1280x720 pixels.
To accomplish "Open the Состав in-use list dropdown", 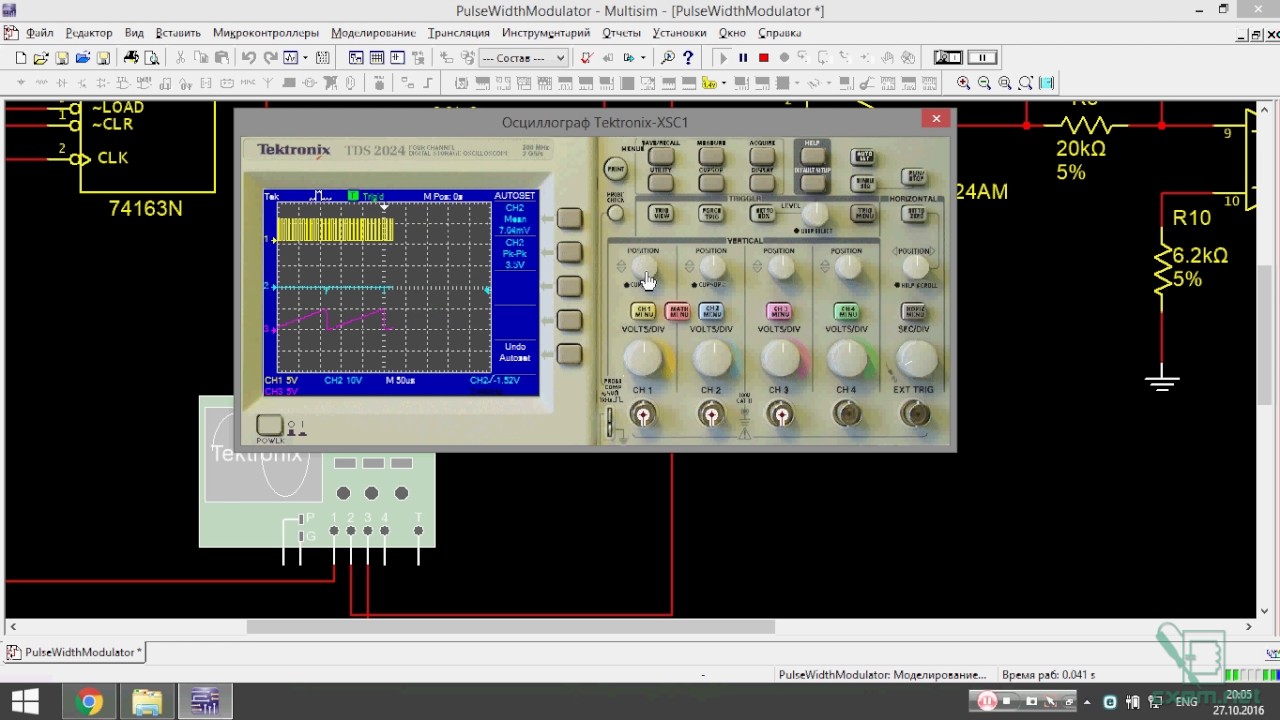I will tap(524, 58).
